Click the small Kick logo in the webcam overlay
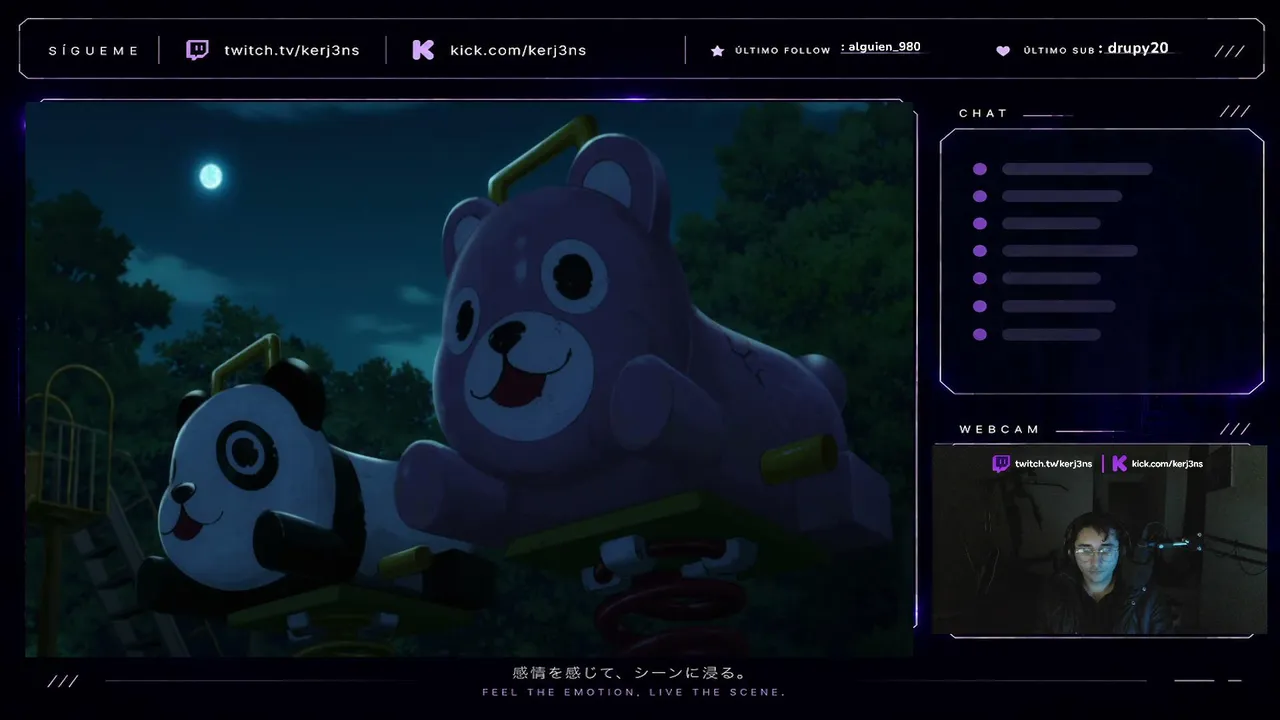The height and width of the screenshot is (720, 1280). pyautogui.click(x=1119, y=464)
